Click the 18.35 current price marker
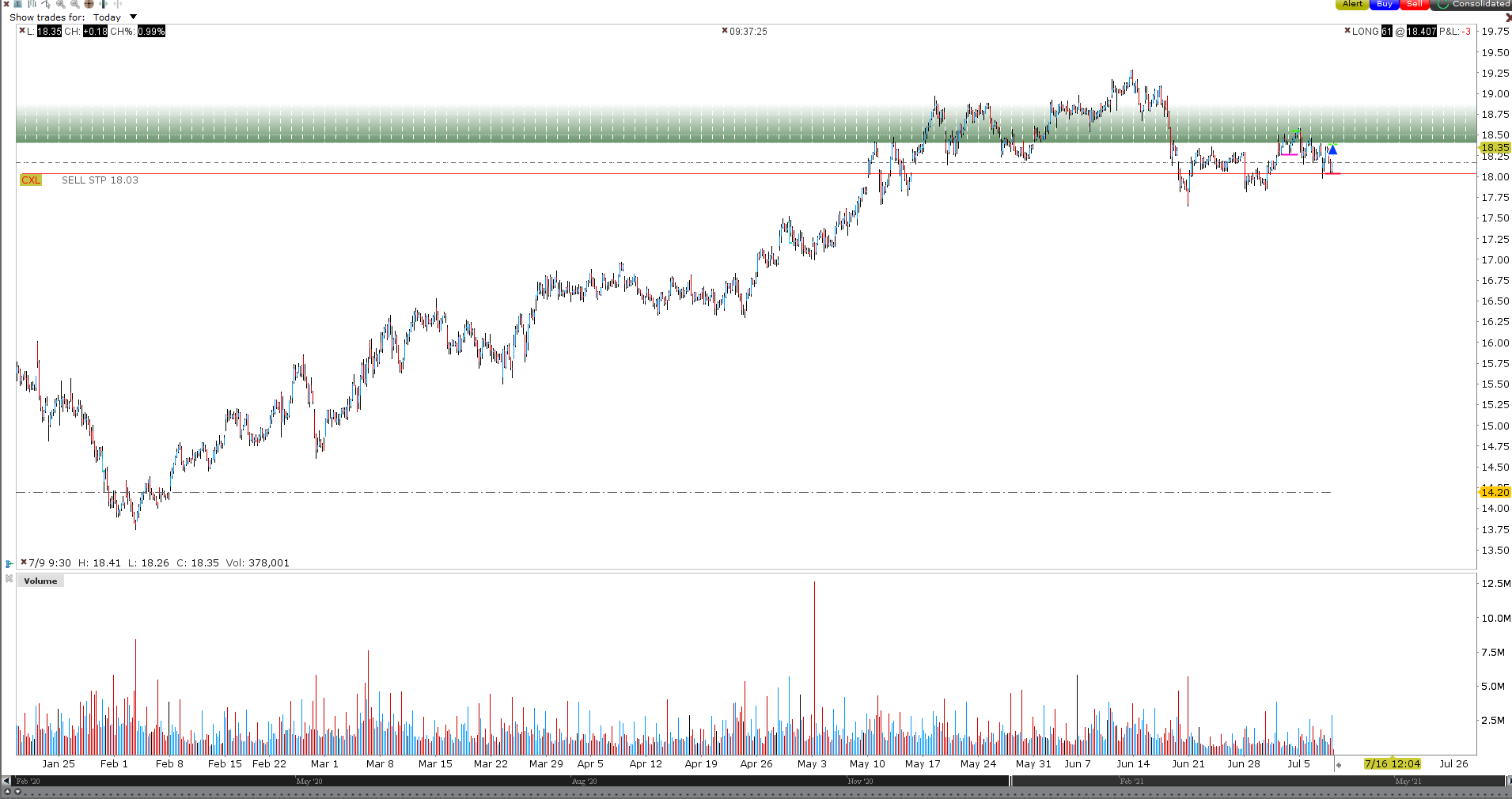This screenshot has height=799, width=1512. click(1495, 148)
